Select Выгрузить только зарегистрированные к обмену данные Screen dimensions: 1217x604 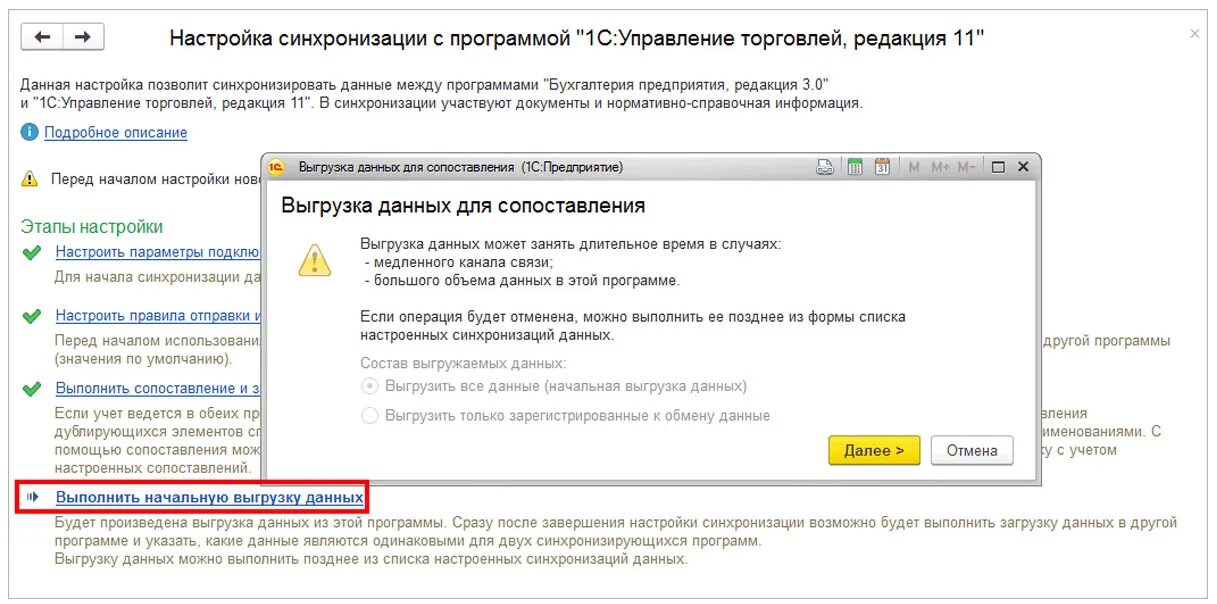566,415
